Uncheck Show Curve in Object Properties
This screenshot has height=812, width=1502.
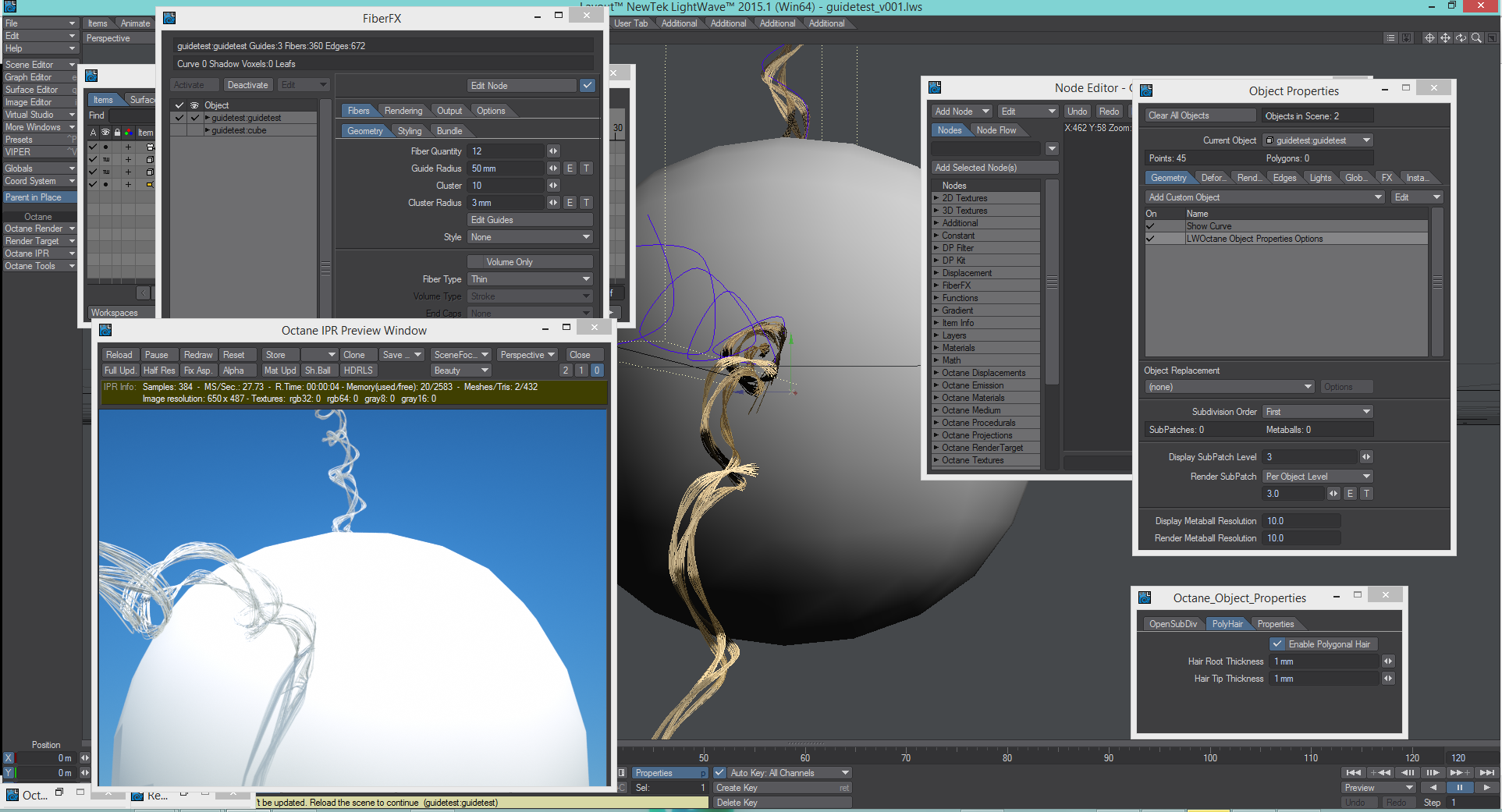tap(1150, 226)
